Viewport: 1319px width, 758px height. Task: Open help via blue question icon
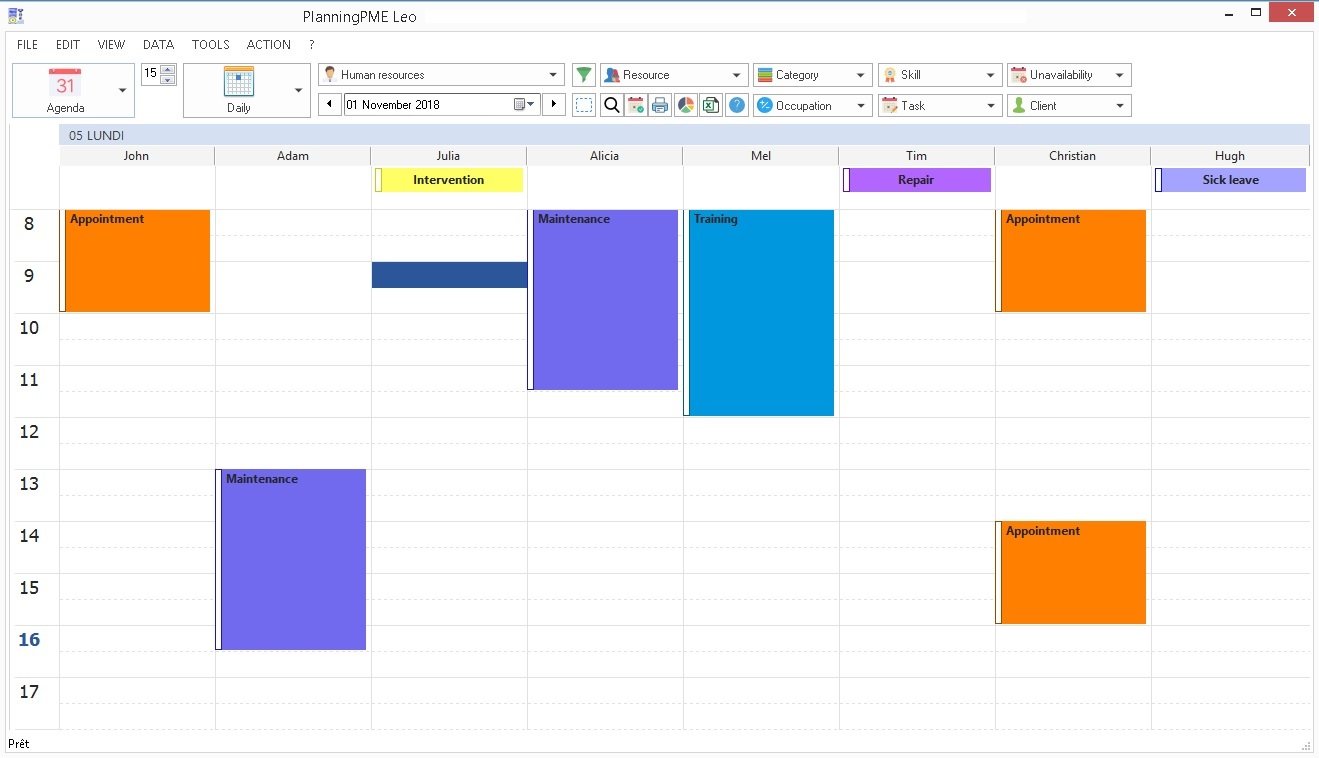pyautogui.click(x=737, y=105)
